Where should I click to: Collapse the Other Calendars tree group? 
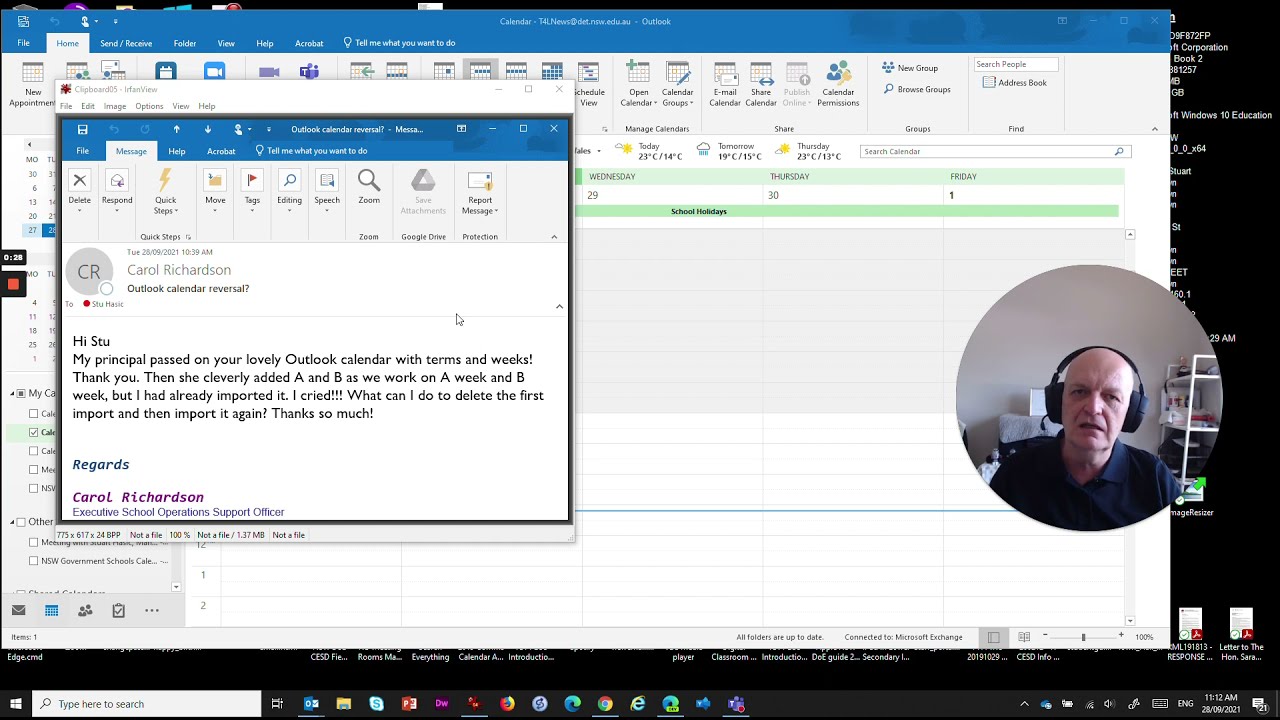tap(13, 522)
